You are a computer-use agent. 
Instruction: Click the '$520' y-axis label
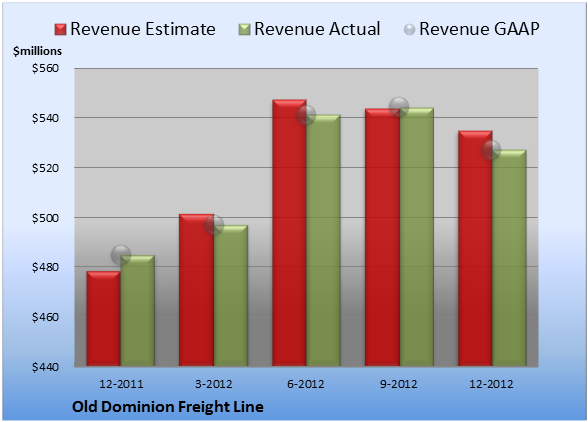point(45,168)
